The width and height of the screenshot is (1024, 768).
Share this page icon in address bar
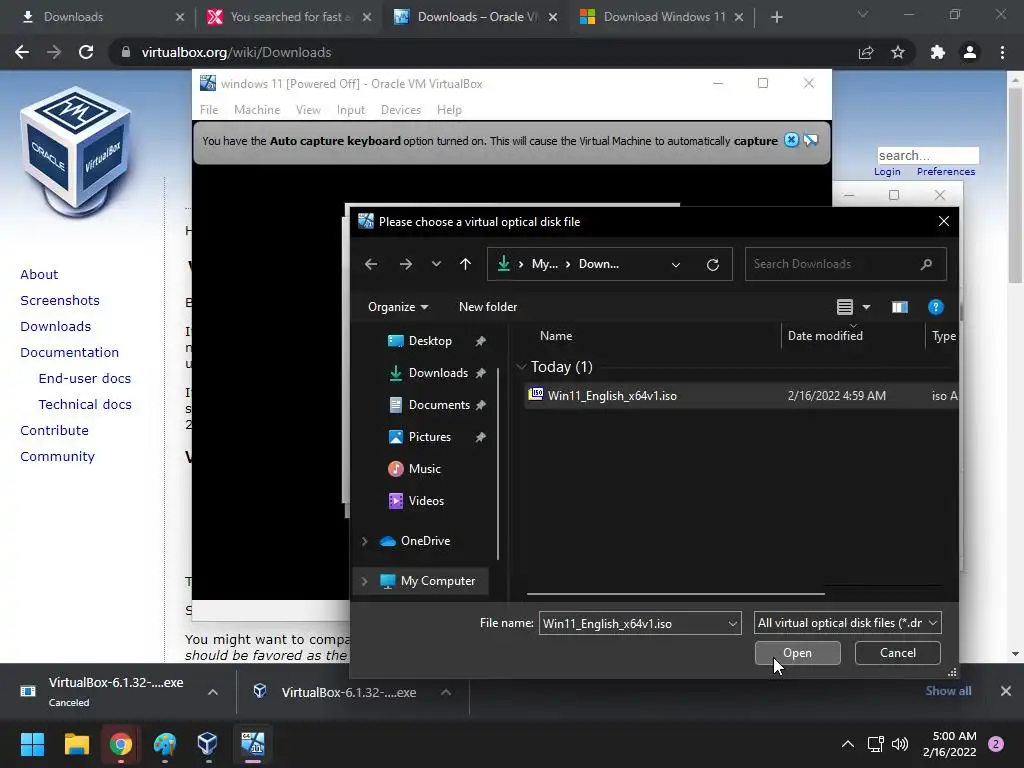click(x=866, y=52)
